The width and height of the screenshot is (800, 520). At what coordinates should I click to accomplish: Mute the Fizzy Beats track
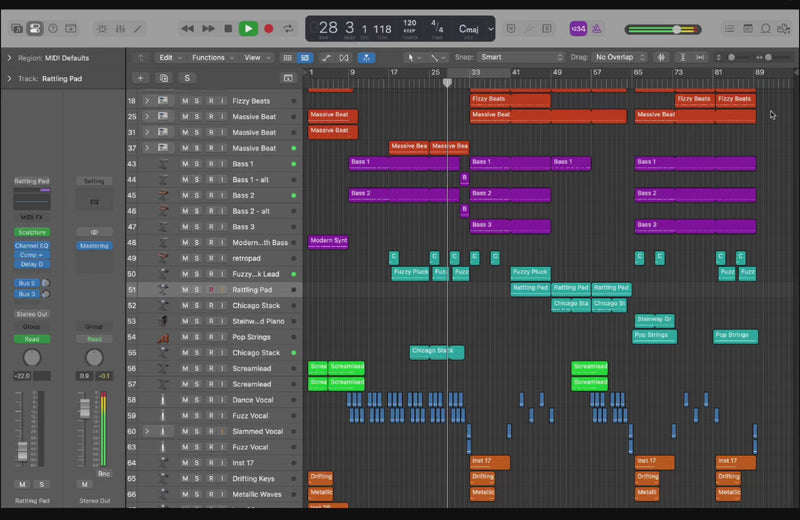184,101
